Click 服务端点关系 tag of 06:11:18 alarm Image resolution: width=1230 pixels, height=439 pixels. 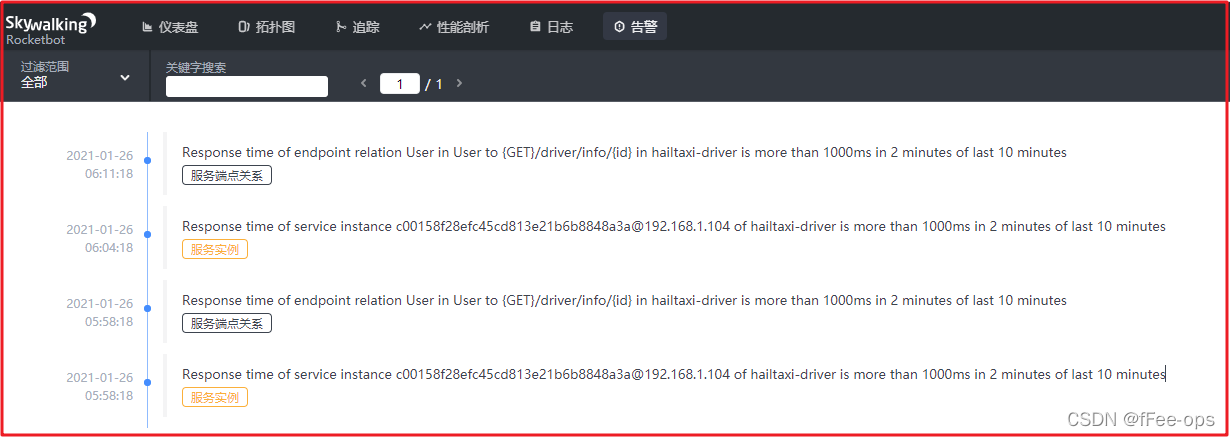click(x=227, y=175)
